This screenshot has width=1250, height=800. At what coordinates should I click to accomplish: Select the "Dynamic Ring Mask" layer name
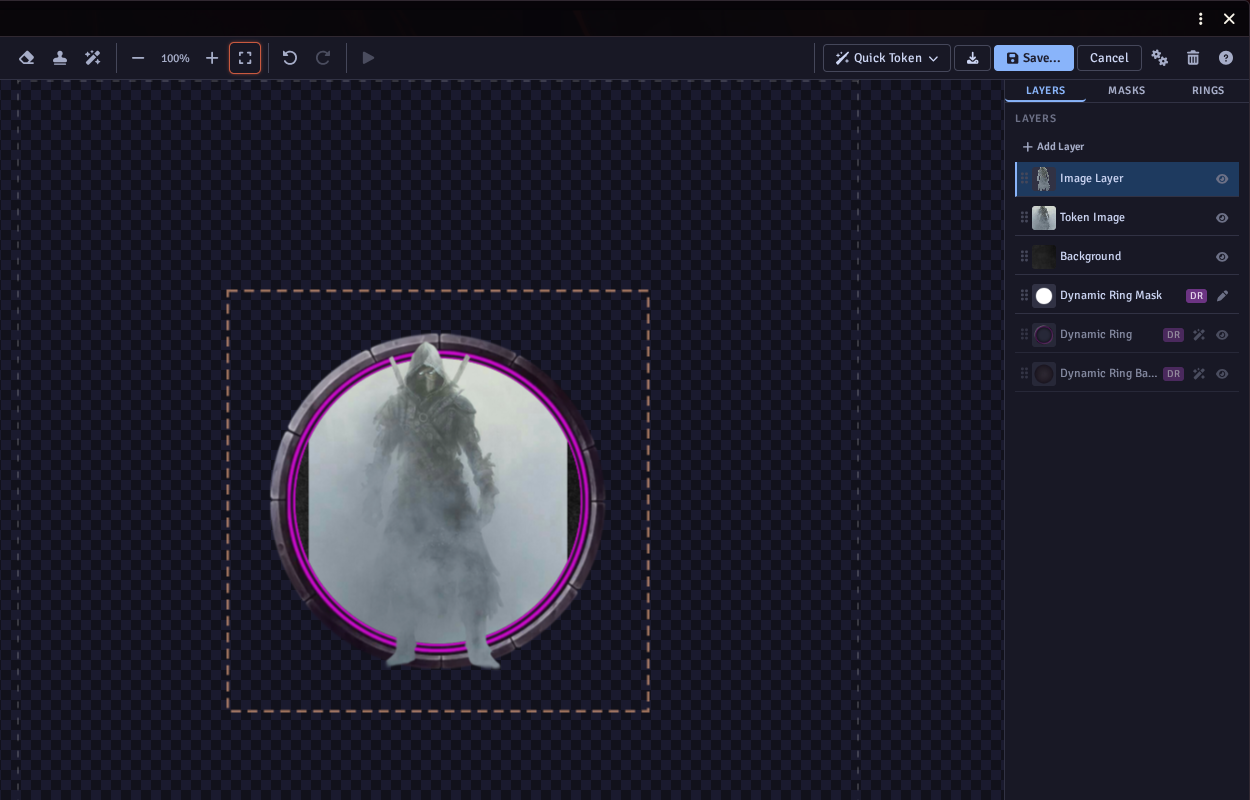coord(1111,296)
